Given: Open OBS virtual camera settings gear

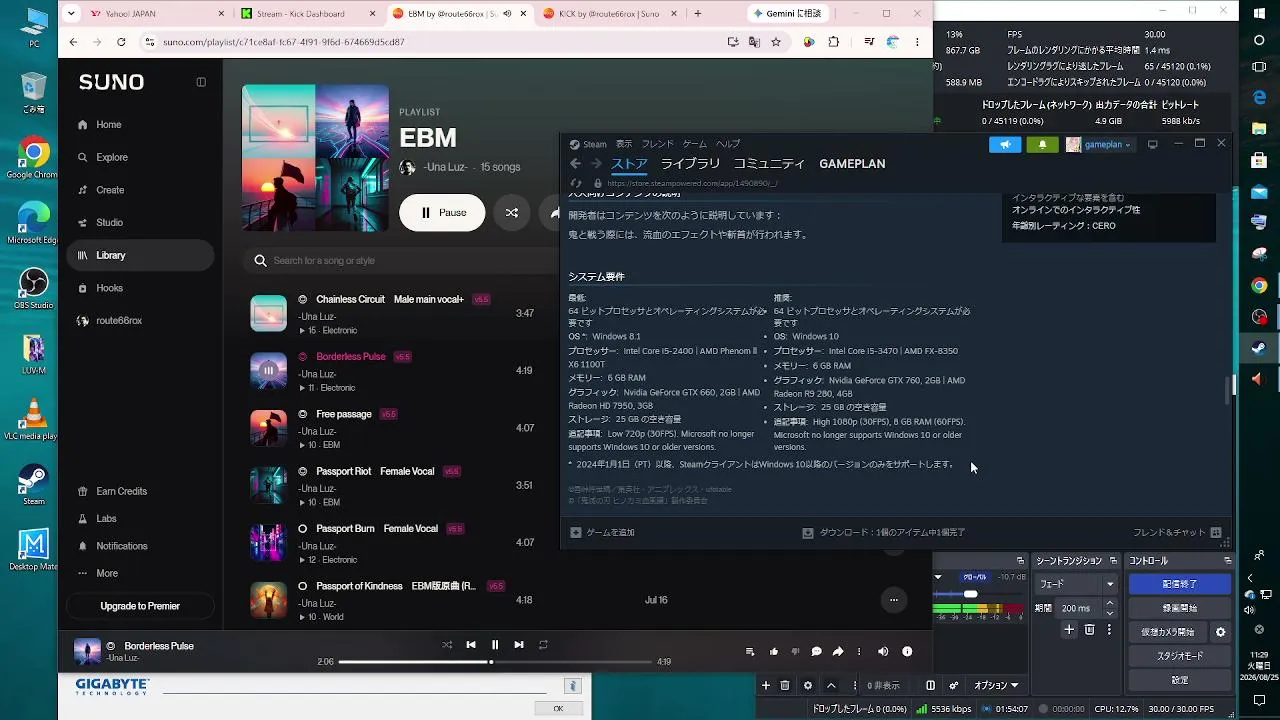Looking at the screenshot, I should click(x=1220, y=632).
